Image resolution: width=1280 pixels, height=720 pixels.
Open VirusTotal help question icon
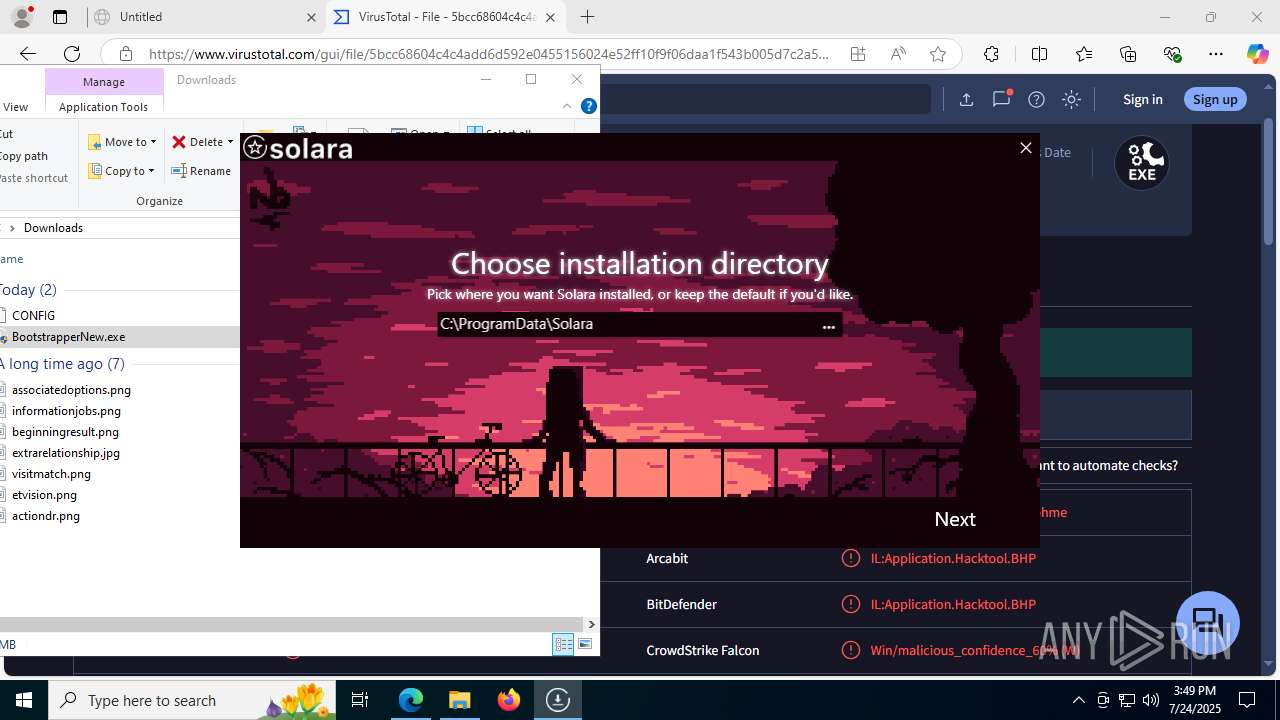(x=1036, y=99)
